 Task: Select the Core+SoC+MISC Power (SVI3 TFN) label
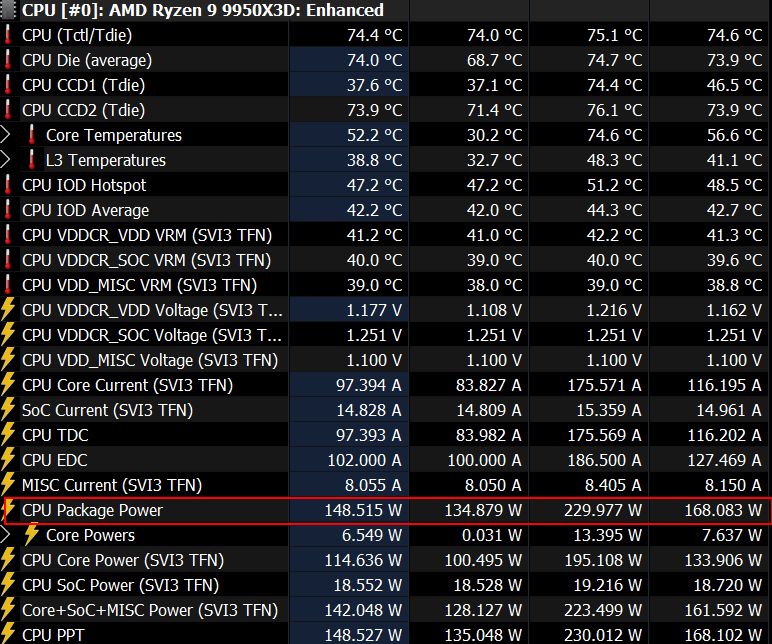pyautogui.click(x=150, y=611)
